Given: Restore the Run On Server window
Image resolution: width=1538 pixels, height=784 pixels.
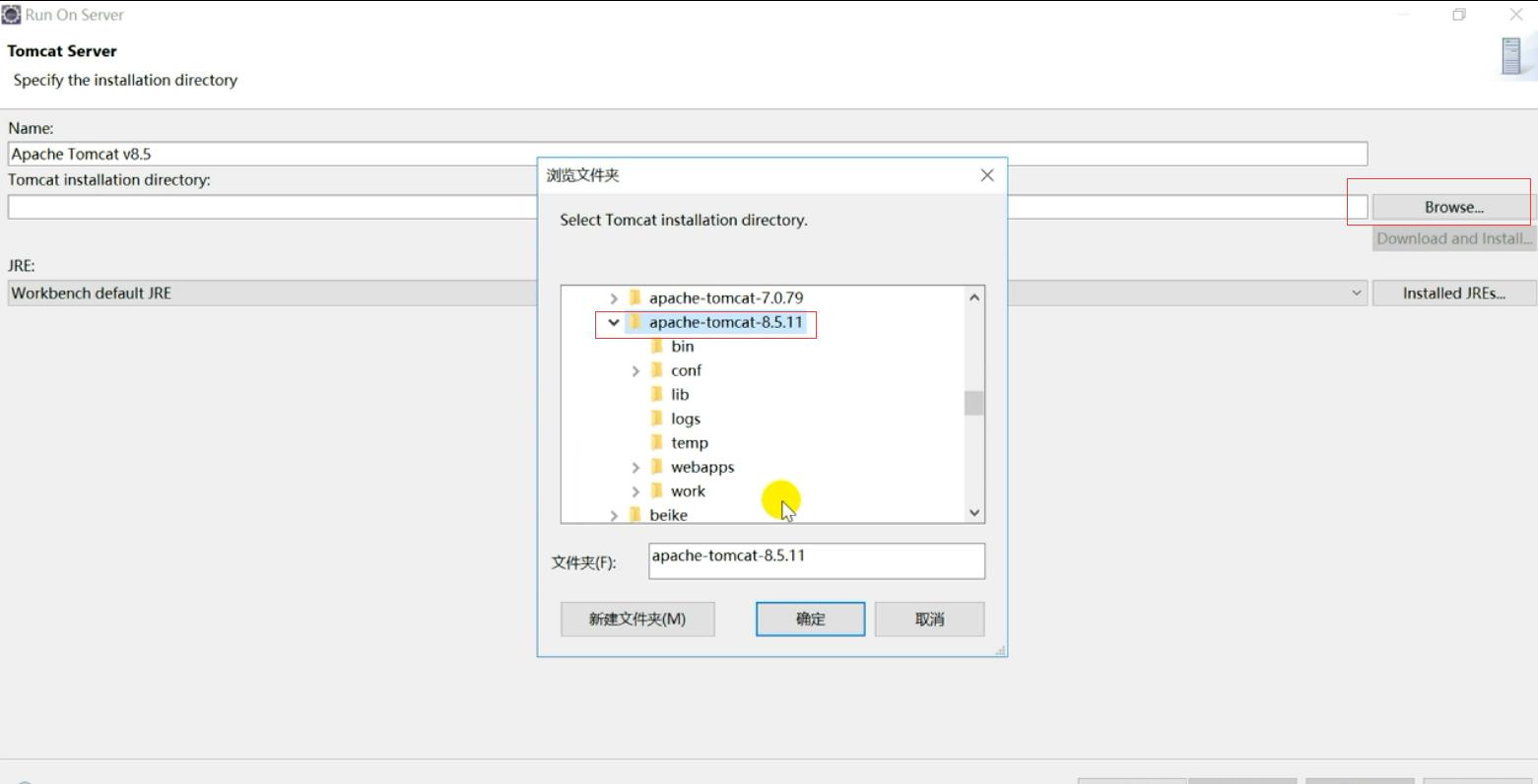Looking at the screenshot, I should (x=1459, y=15).
